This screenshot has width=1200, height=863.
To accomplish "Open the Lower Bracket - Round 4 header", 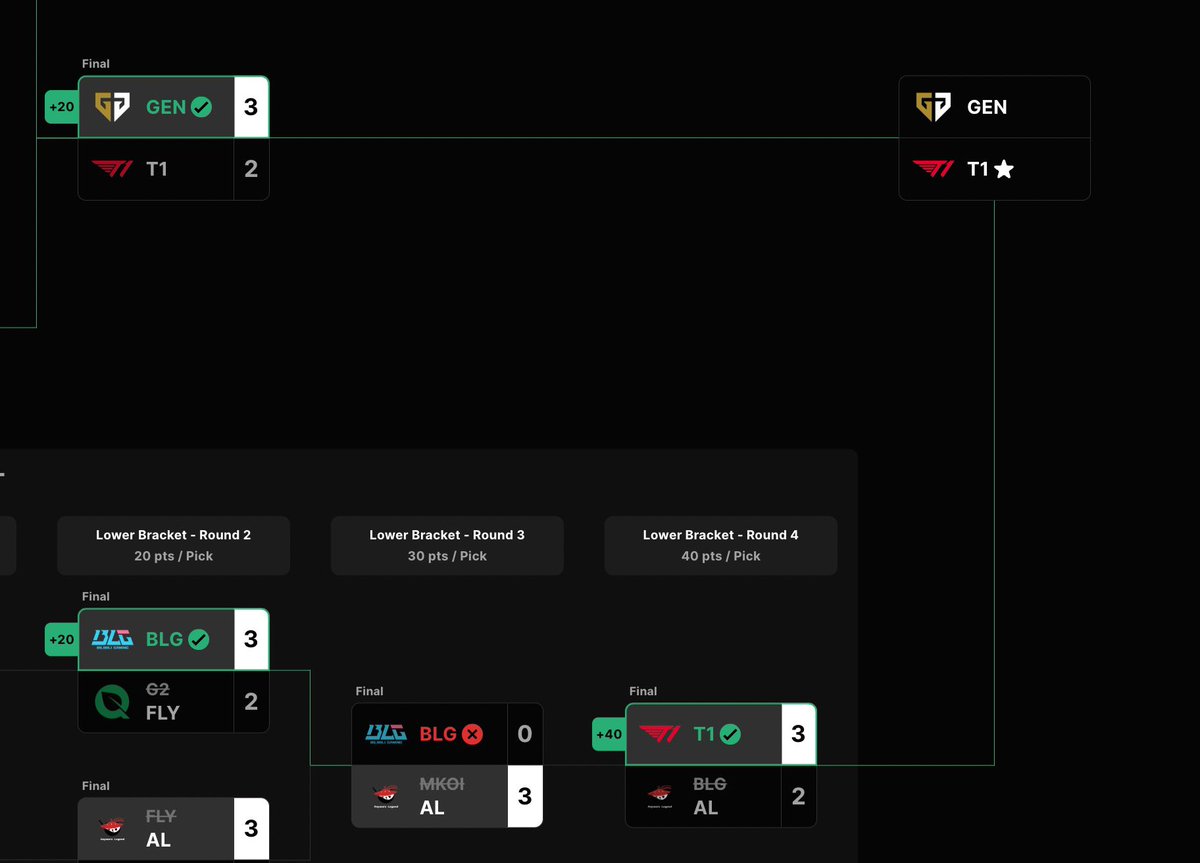I will [720, 545].
